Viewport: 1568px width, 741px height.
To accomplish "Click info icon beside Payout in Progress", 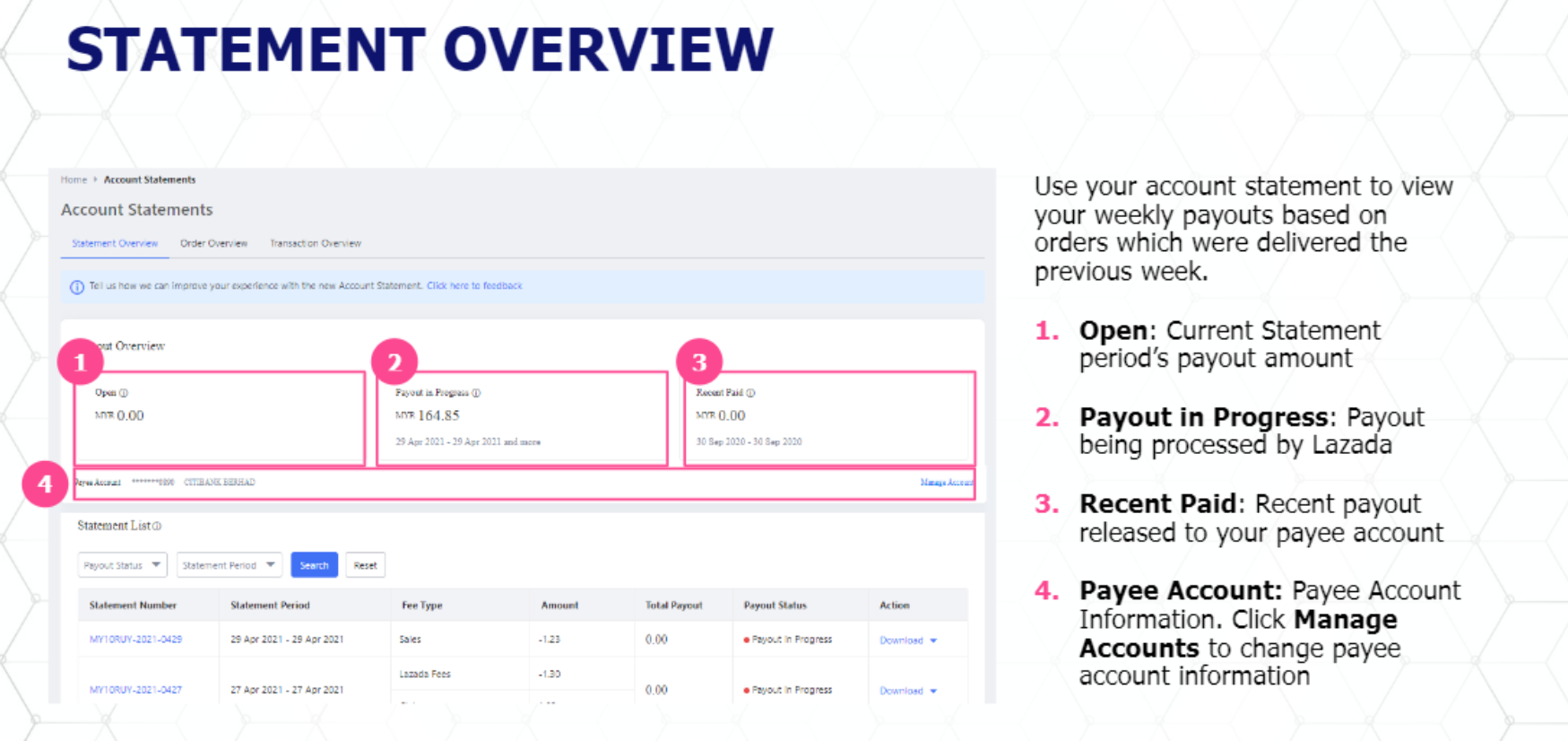I will 476,393.
